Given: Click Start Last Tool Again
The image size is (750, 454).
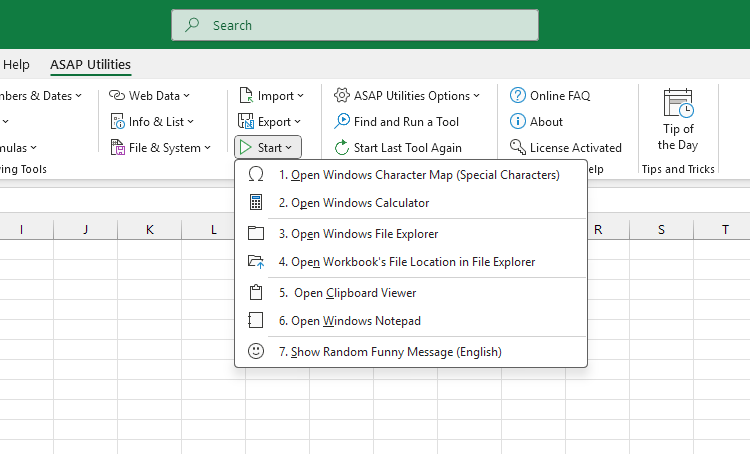Looking at the screenshot, I should tap(398, 148).
